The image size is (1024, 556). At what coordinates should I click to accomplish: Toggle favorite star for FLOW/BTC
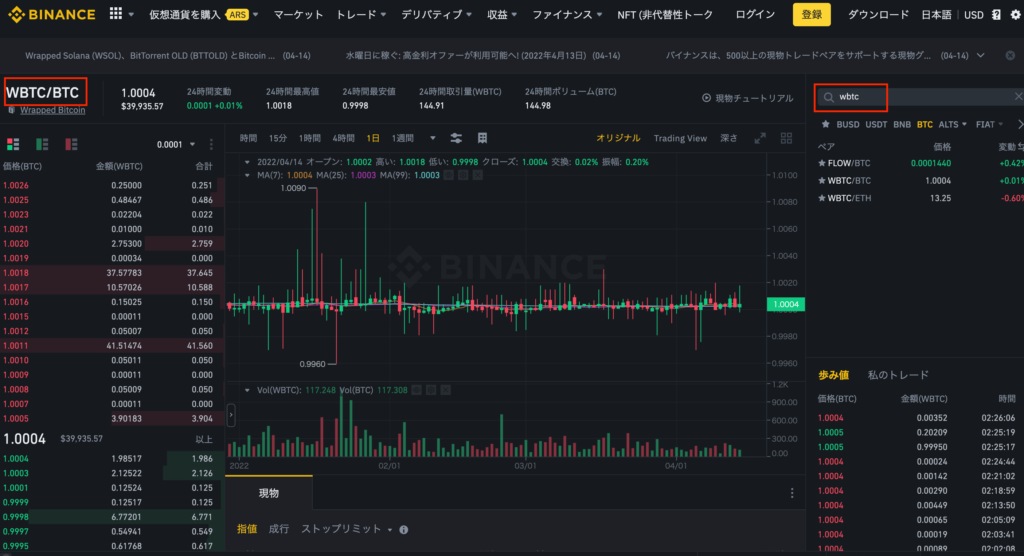coord(822,163)
